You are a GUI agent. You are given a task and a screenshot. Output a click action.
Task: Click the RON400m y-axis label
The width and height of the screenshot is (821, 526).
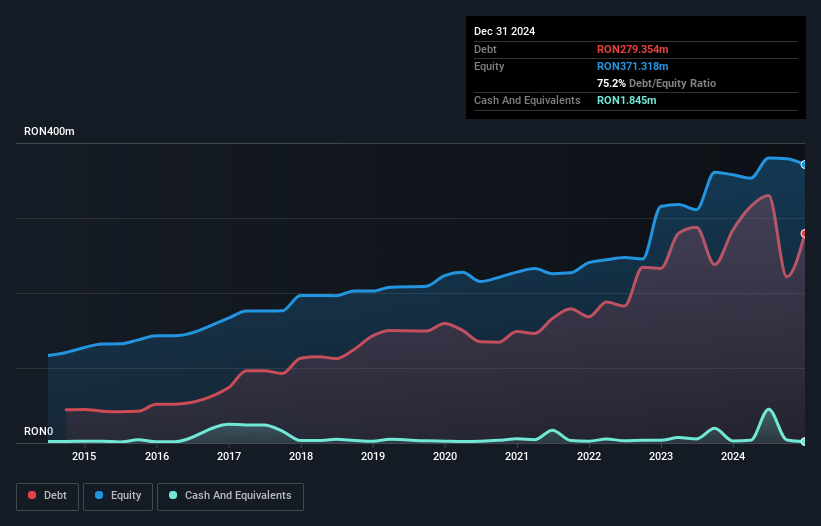(49, 131)
